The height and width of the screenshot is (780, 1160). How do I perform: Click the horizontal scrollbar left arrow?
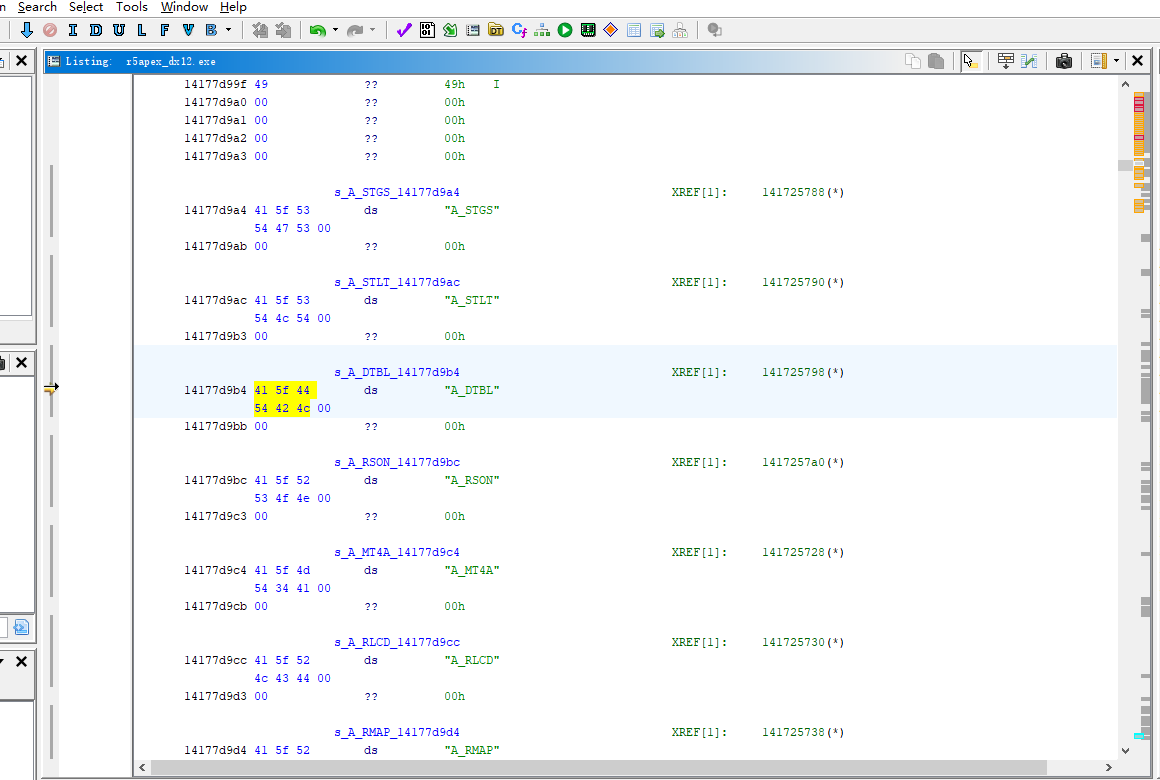point(143,767)
